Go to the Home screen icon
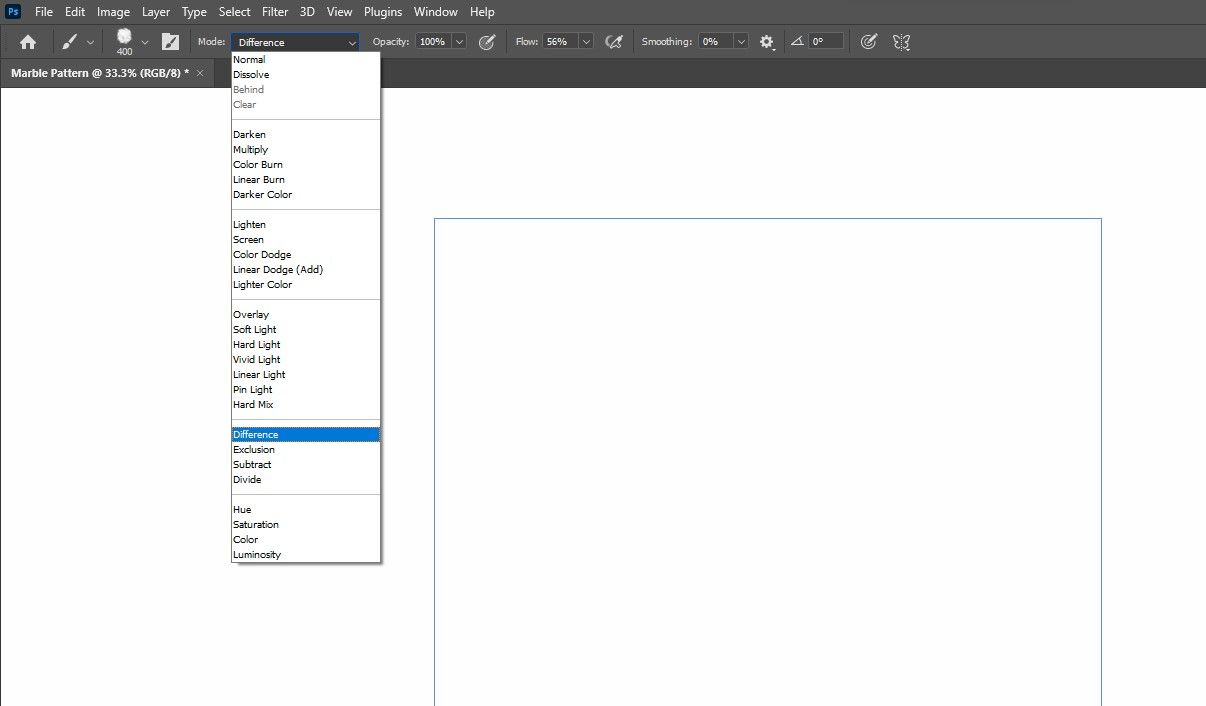1206x706 pixels. pos(28,42)
